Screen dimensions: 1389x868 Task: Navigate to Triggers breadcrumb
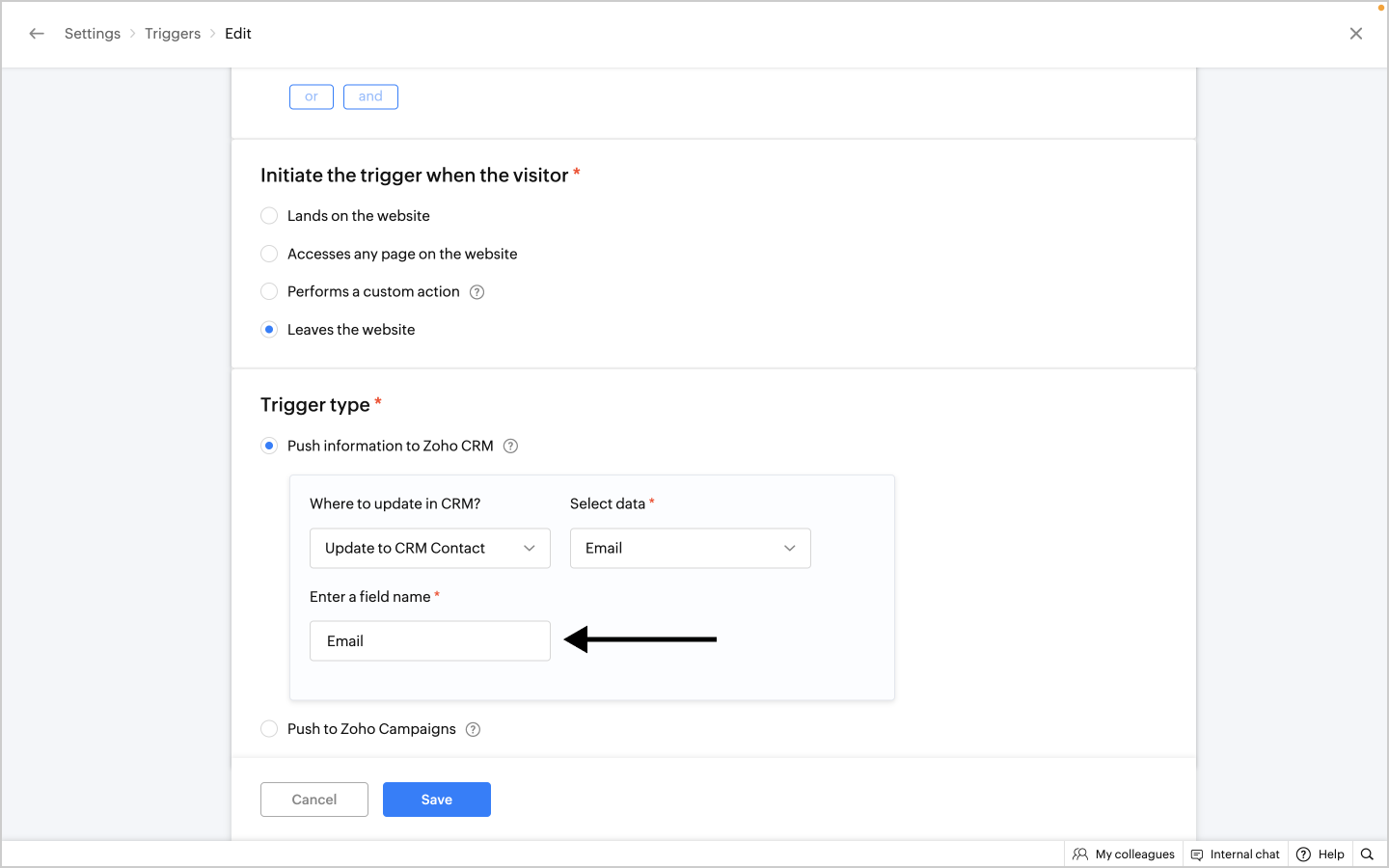click(x=173, y=34)
